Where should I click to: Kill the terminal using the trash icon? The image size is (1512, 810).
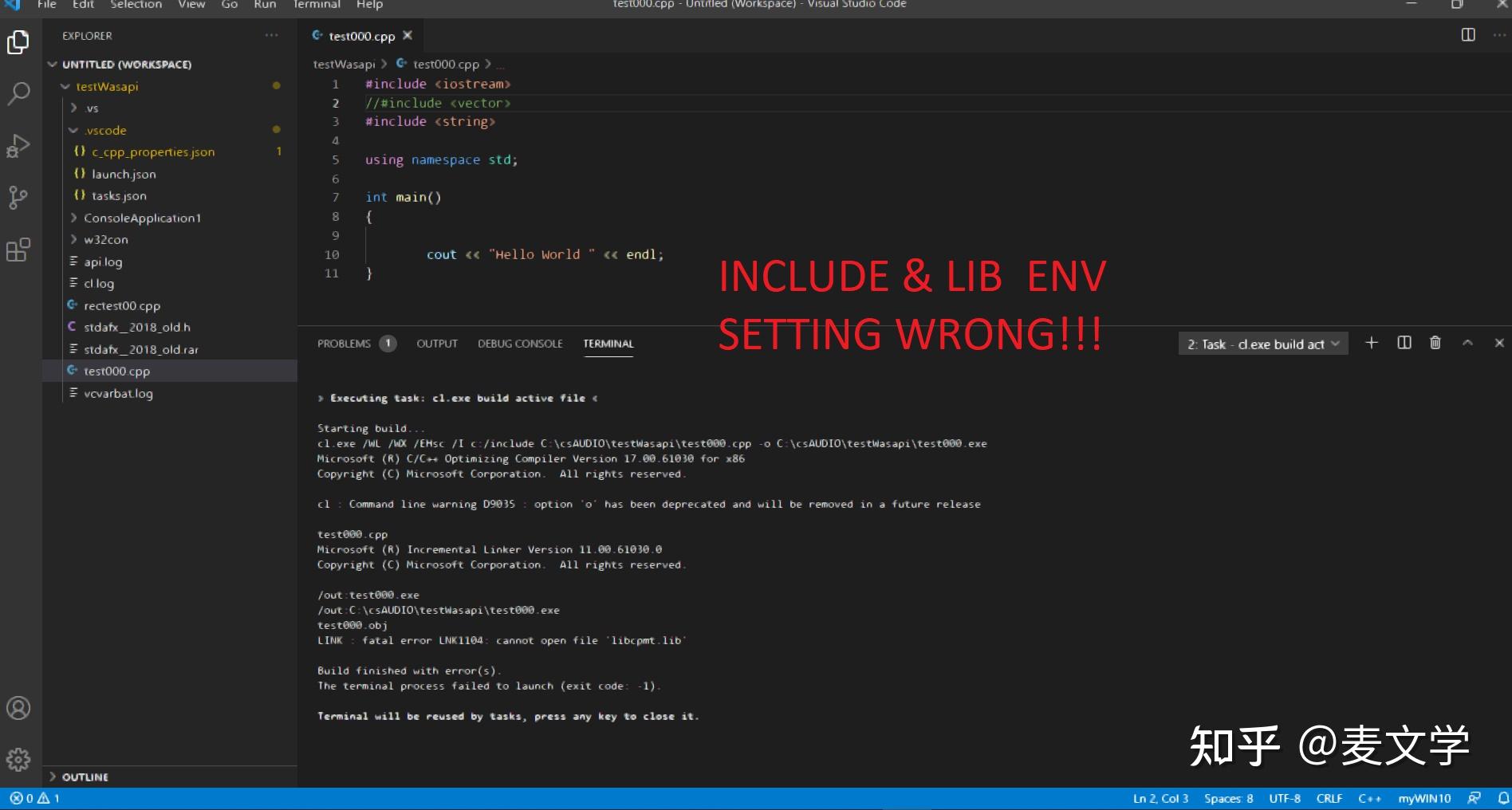pos(1435,343)
